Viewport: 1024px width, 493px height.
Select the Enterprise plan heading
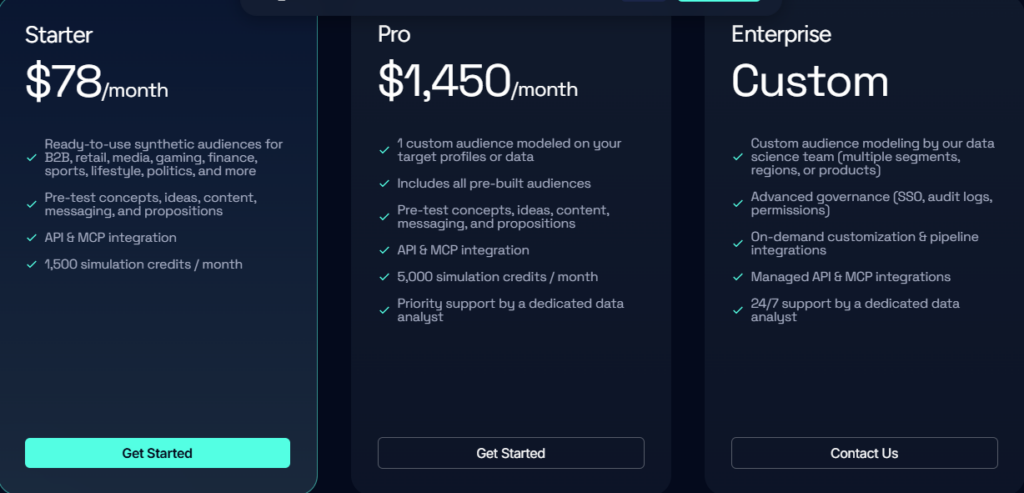pos(780,35)
